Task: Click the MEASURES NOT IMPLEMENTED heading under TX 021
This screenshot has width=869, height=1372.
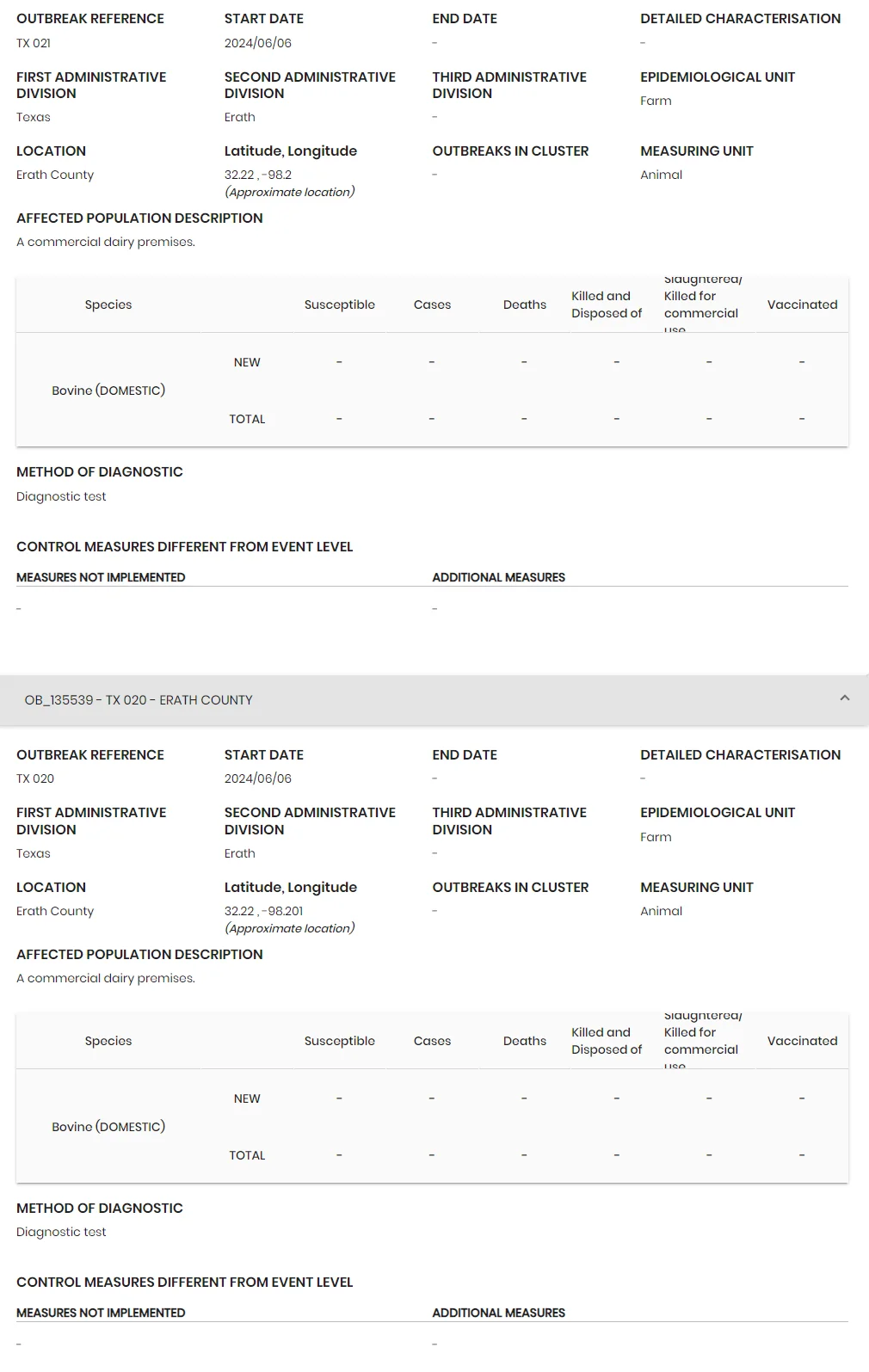Action: coord(101,577)
